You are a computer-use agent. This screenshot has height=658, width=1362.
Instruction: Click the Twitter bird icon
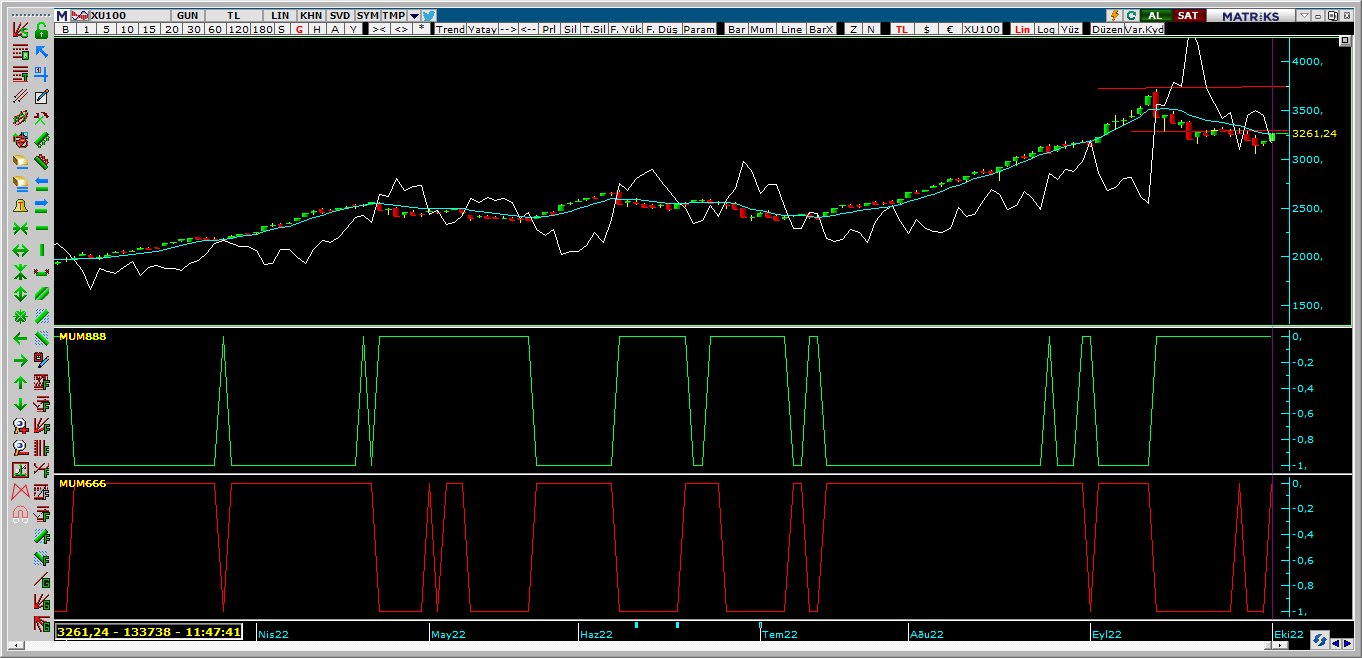click(x=429, y=16)
